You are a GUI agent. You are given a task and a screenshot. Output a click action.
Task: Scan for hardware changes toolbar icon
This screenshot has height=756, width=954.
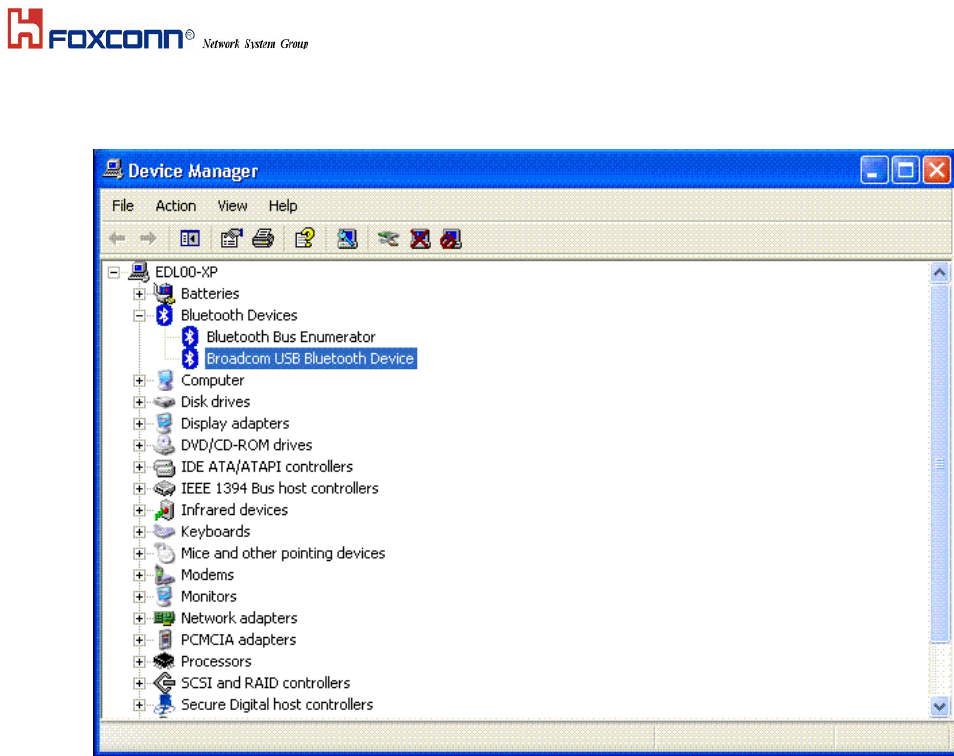pyautogui.click(x=347, y=238)
